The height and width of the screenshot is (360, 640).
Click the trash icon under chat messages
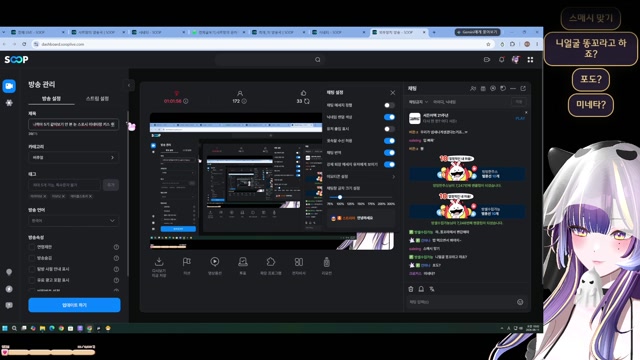(411, 289)
